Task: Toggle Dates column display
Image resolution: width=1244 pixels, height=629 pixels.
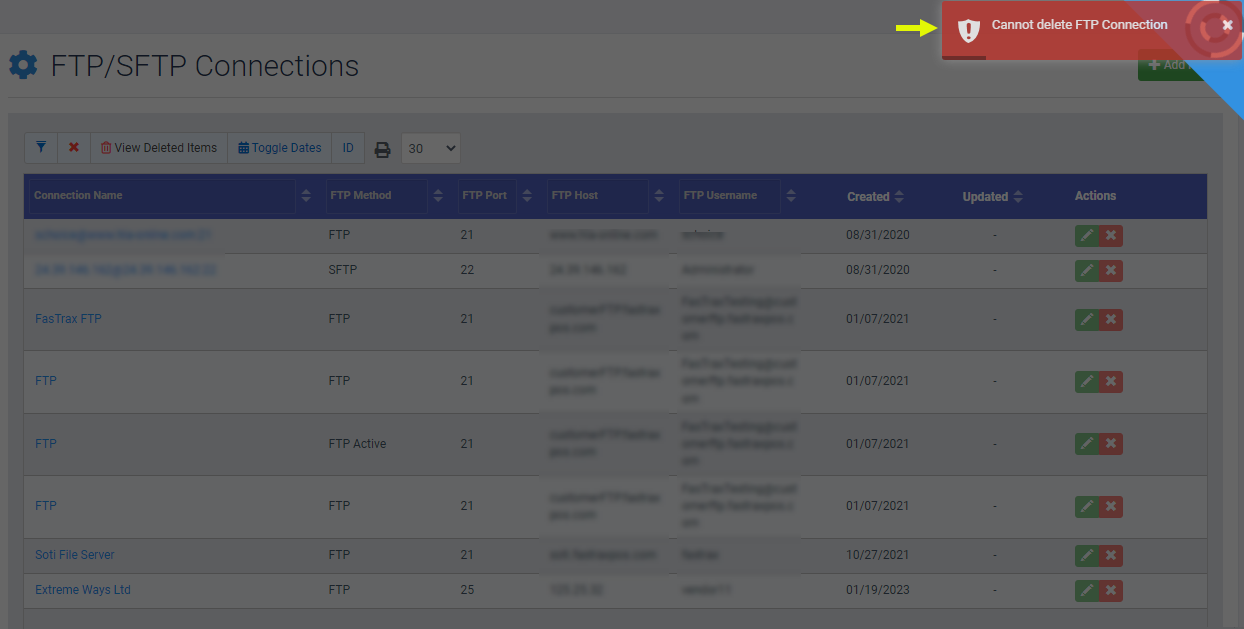Action: pos(279,148)
